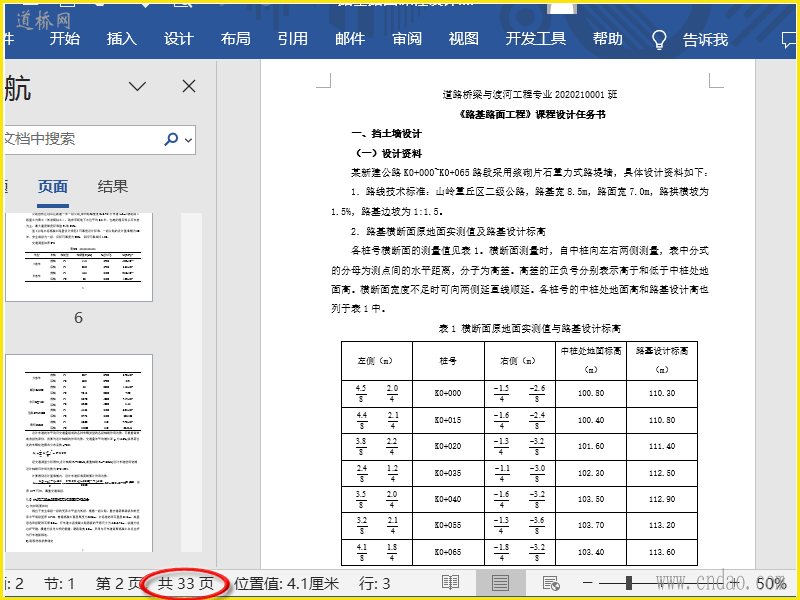Click the document search input field
Screen dimensions: 800x600
click(82, 139)
